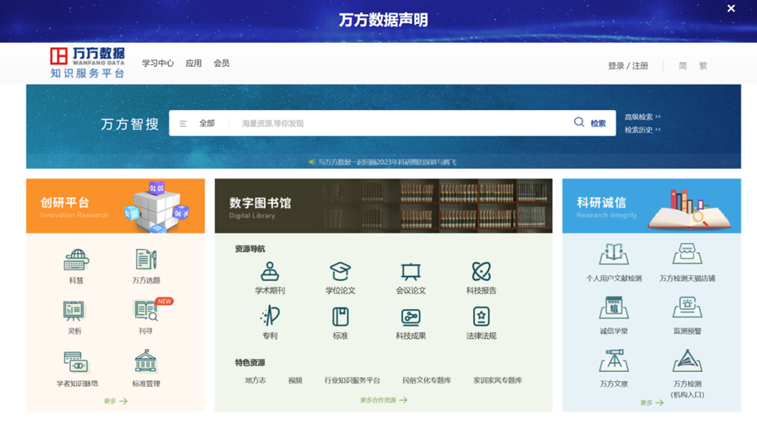Click the Wanfang Data logo

tap(87, 63)
